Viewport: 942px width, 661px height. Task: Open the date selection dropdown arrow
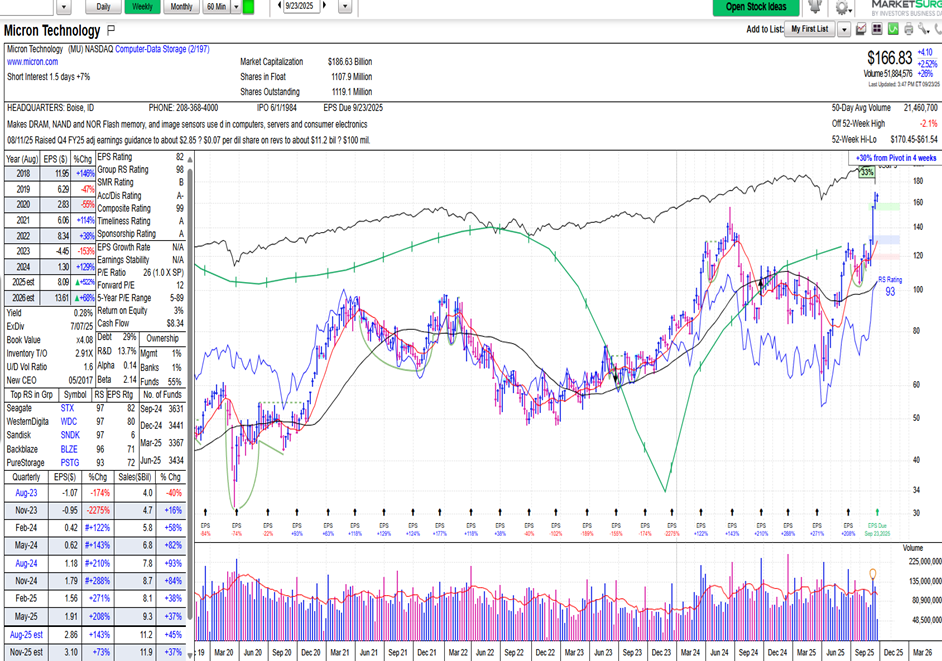click(345, 7)
